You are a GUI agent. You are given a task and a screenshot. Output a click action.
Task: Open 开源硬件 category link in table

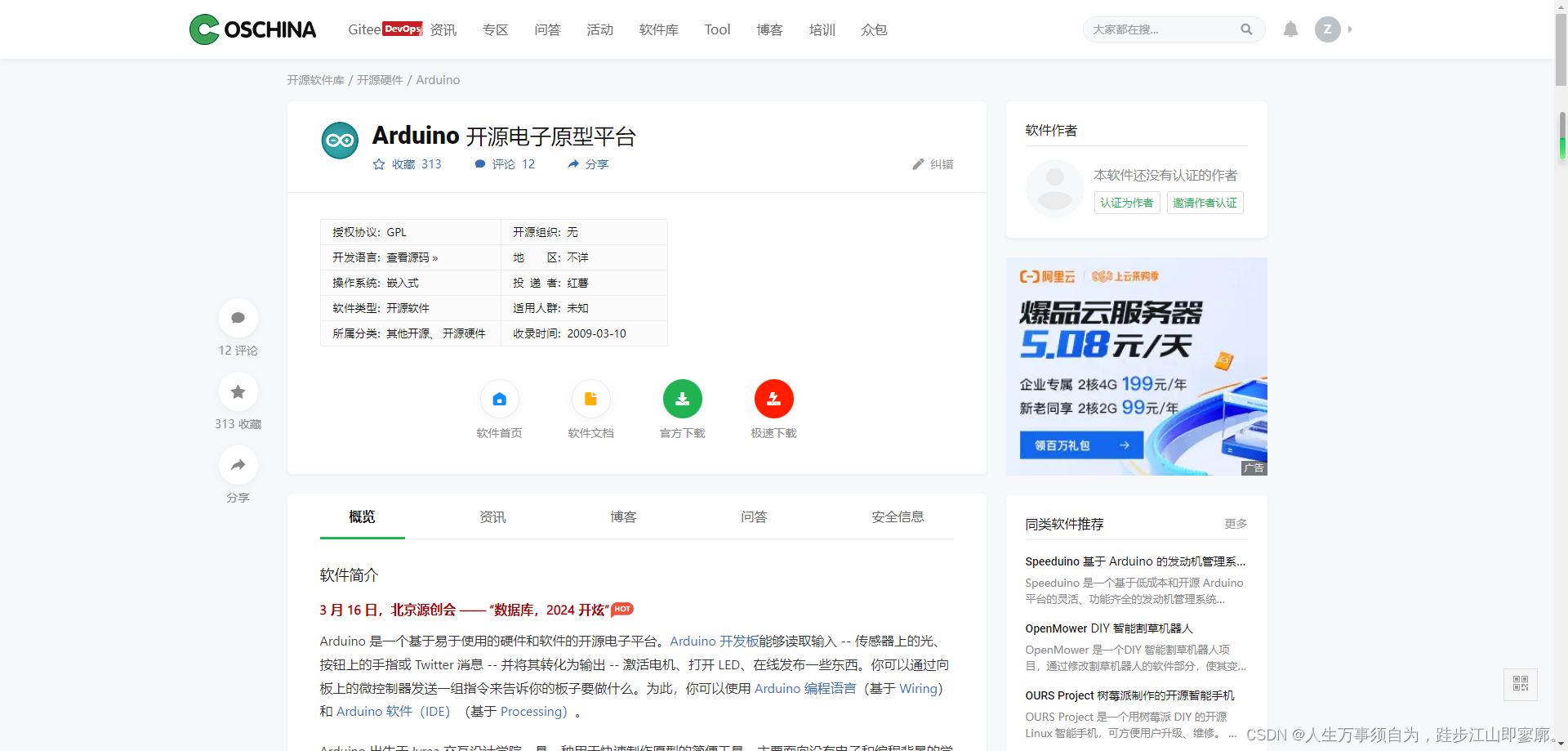tap(464, 333)
